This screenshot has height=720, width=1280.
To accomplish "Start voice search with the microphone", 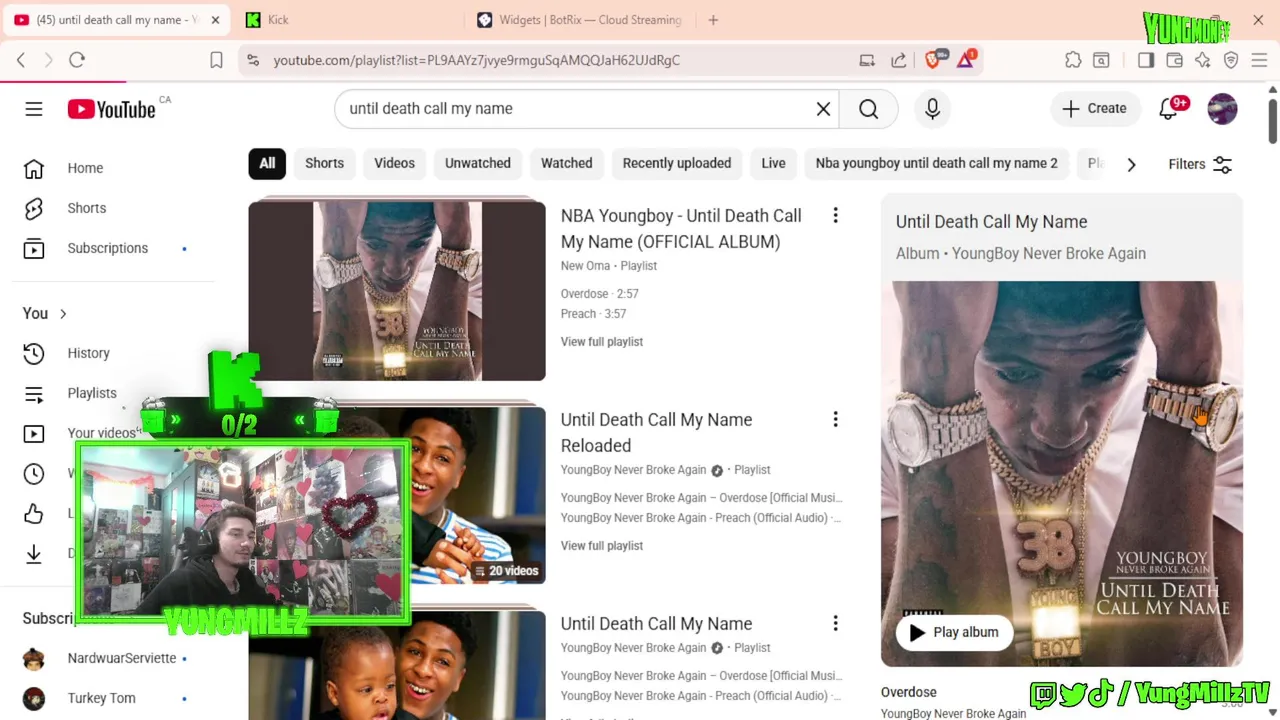I will pos(932,109).
